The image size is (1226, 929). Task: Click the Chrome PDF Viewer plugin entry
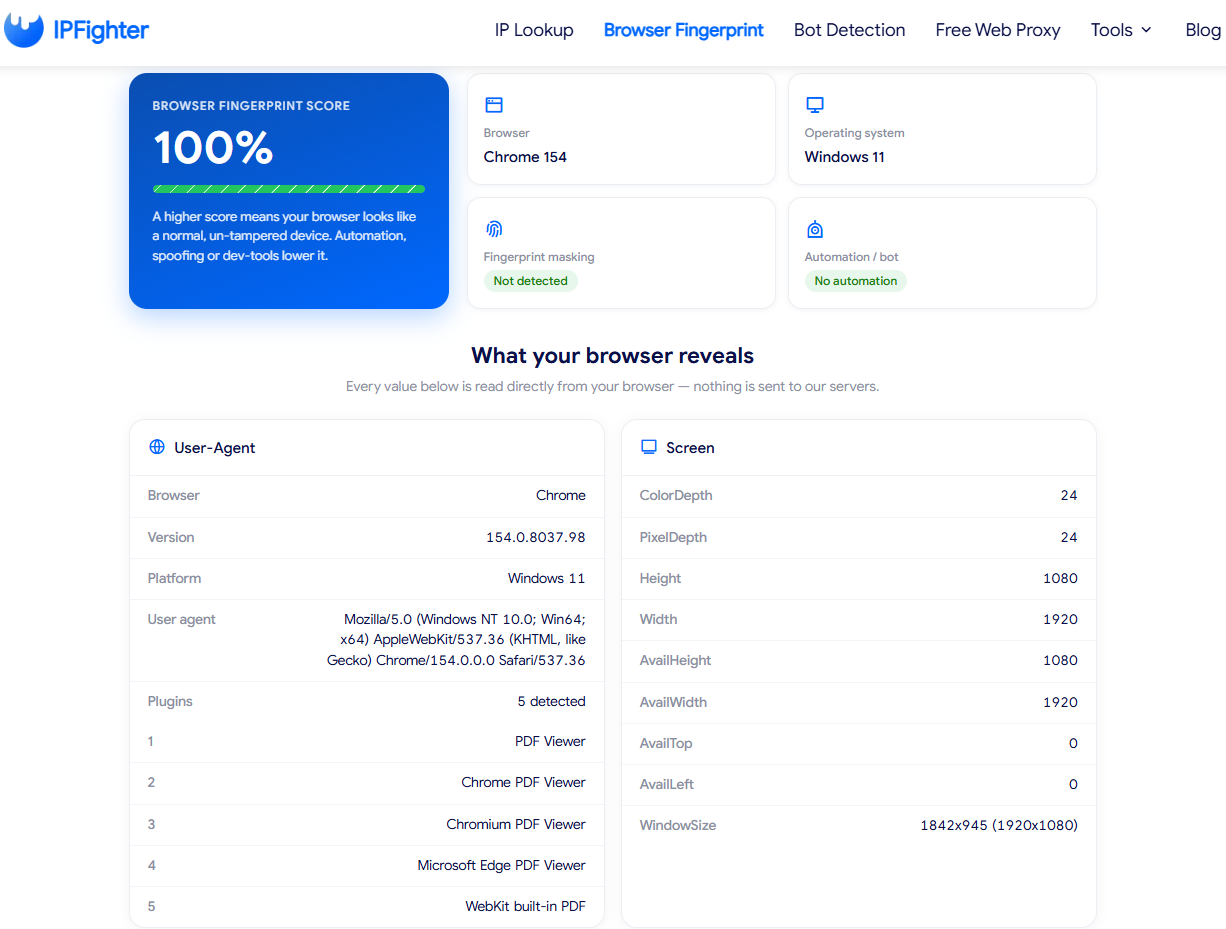tap(524, 782)
